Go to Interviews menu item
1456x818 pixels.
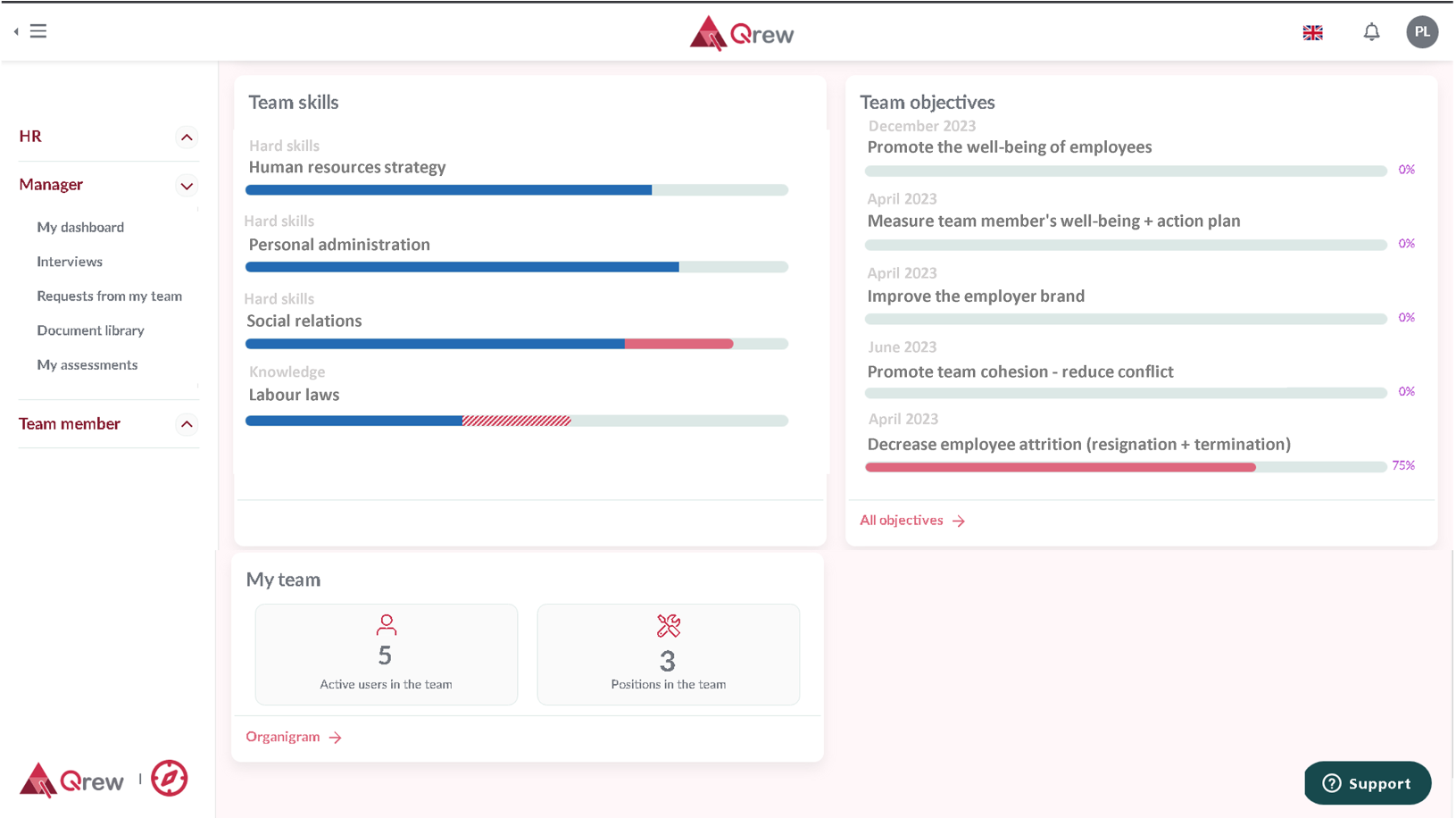[x=70, y=262]
